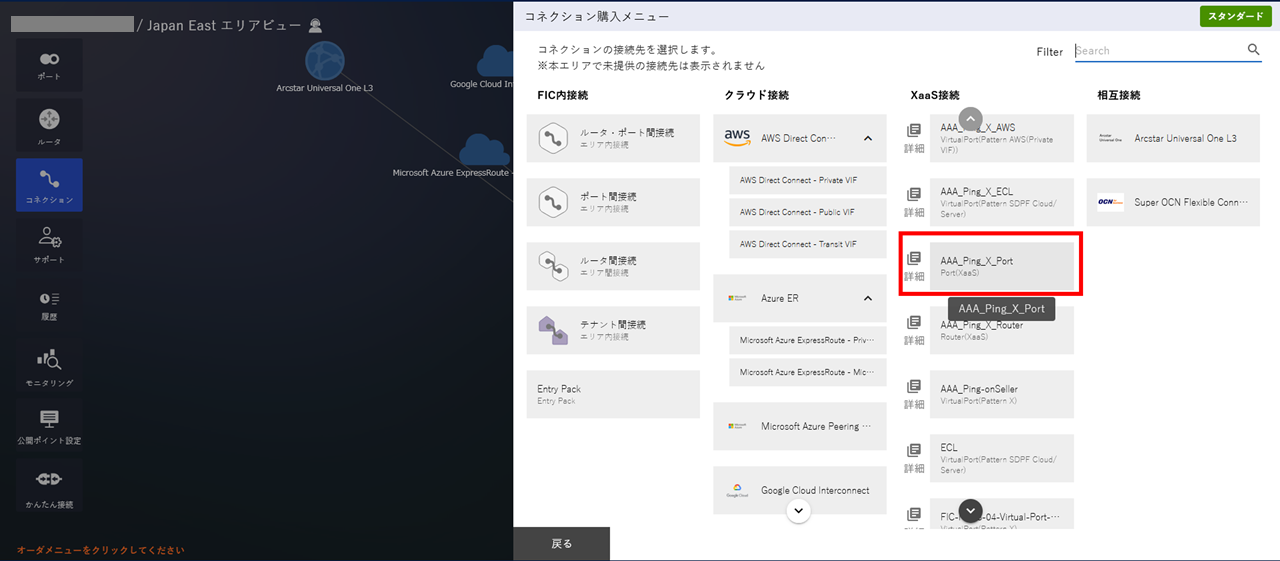Screen dimensions: 1280x561
Task: Select AWS Direct Connect - Private VIF
Action: coord(798,180)
